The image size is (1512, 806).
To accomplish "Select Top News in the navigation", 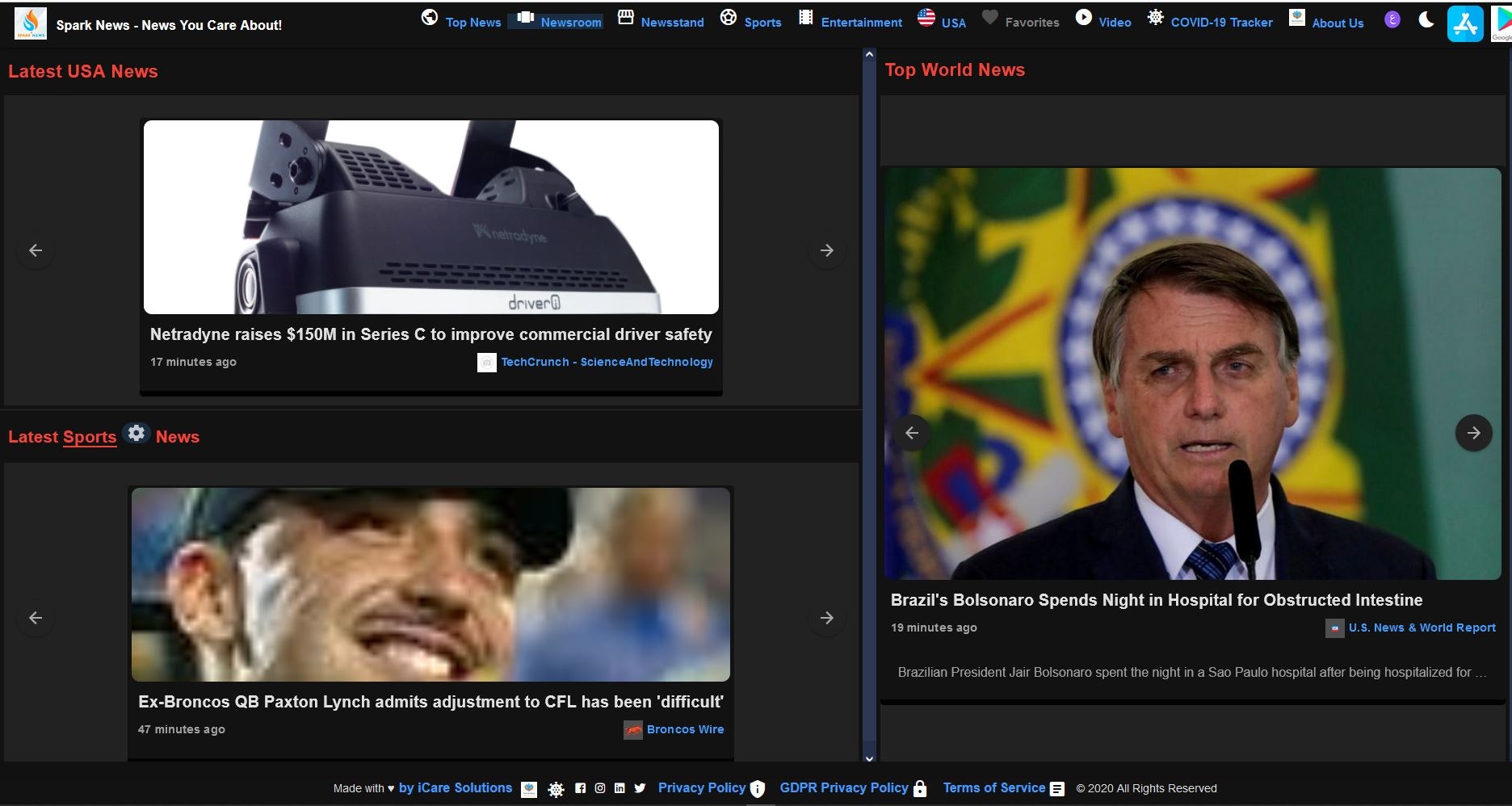I will 473,22.
